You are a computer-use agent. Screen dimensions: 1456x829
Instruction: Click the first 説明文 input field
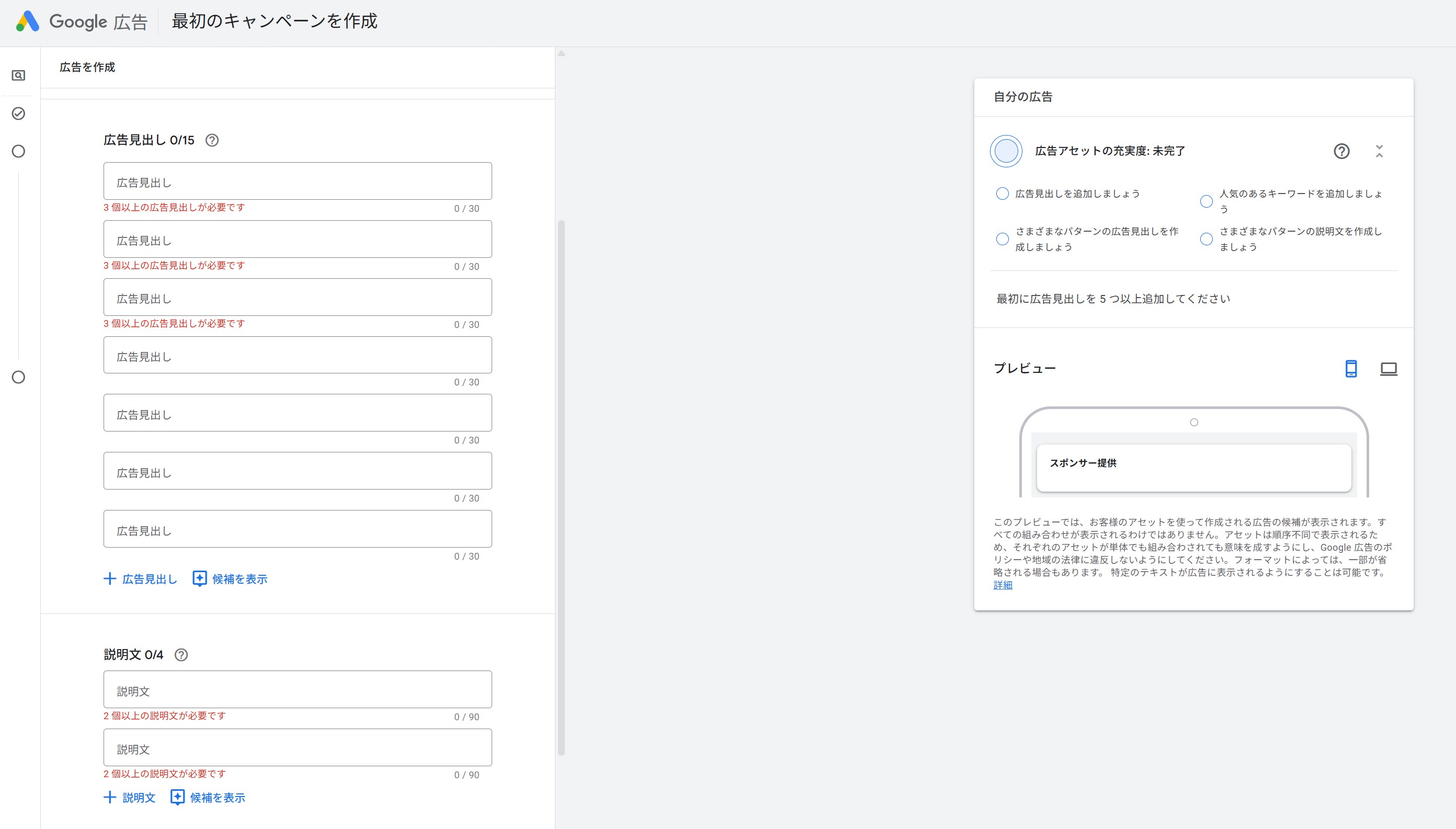click(298, 689)
